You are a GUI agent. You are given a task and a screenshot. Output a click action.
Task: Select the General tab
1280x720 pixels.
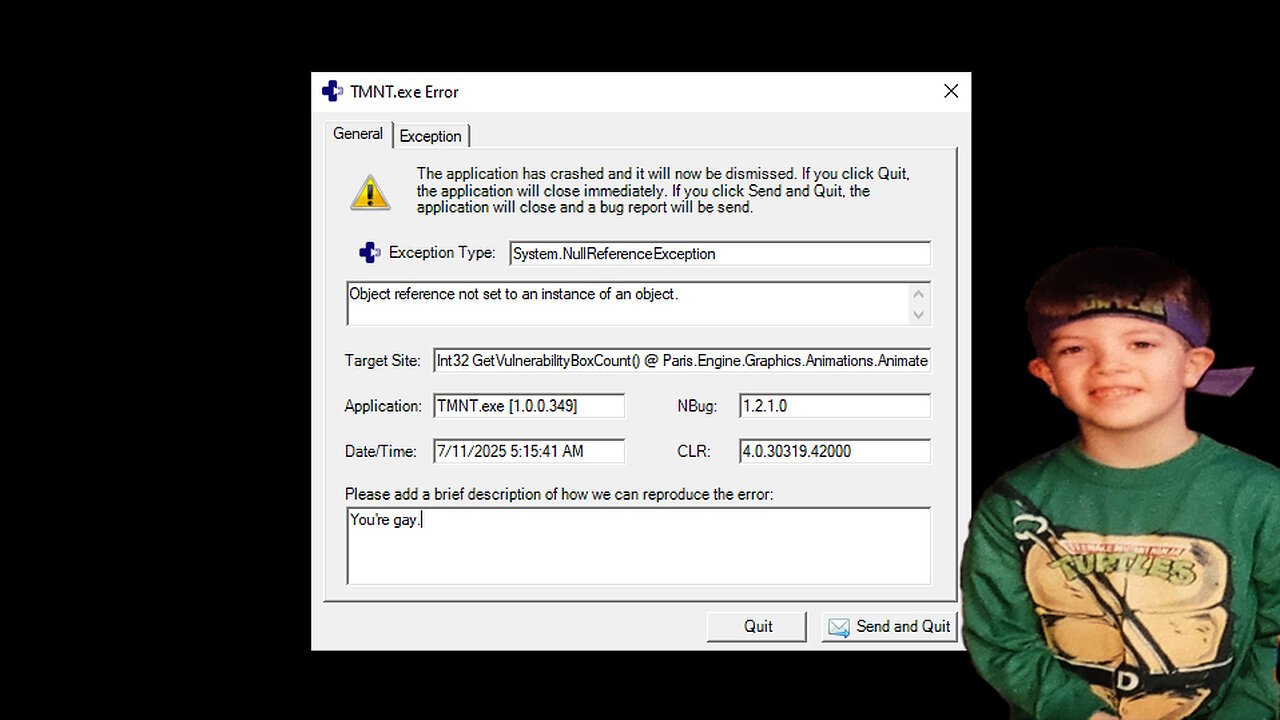click(358, 134)
